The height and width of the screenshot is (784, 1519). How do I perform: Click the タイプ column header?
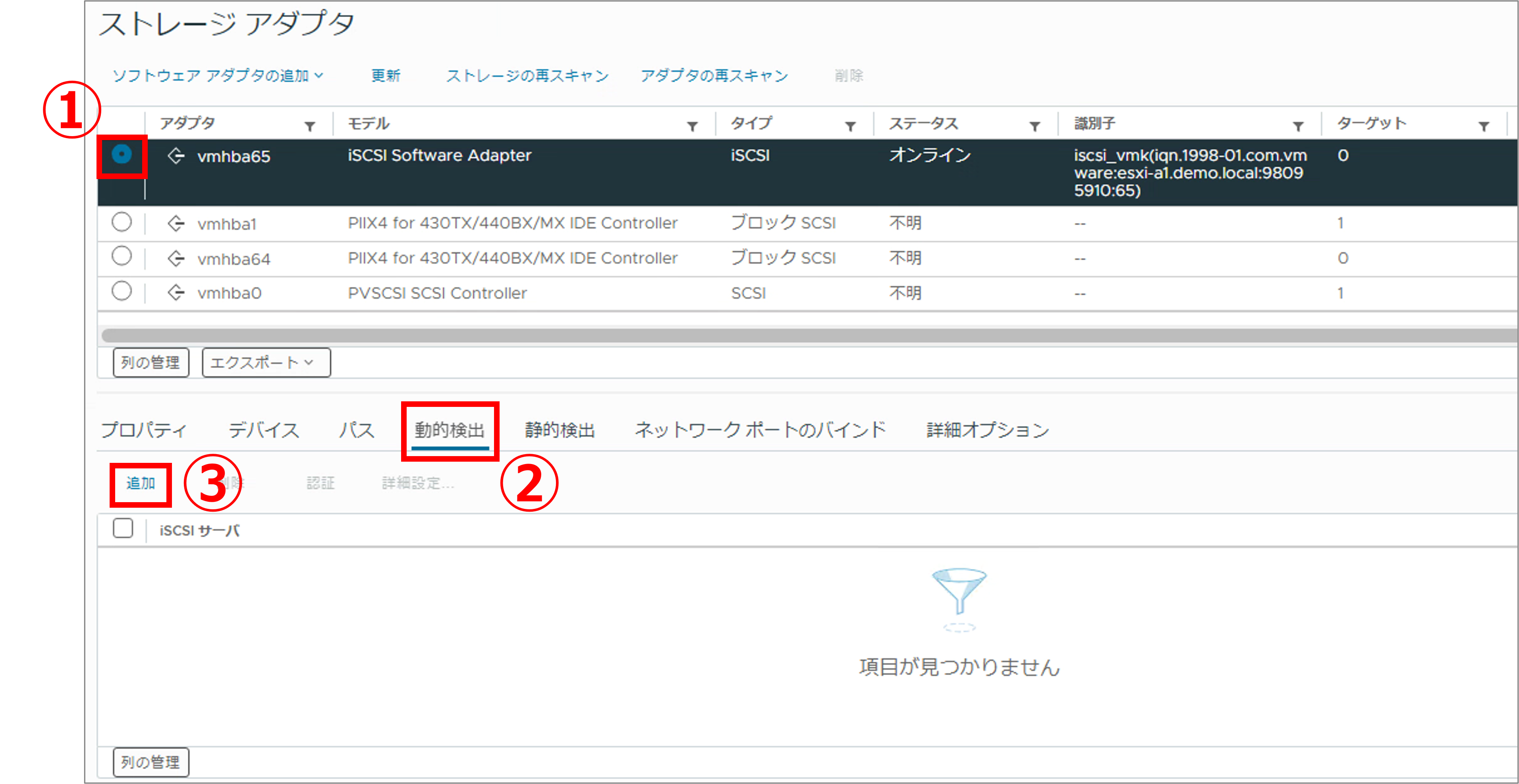click(751, 123)
